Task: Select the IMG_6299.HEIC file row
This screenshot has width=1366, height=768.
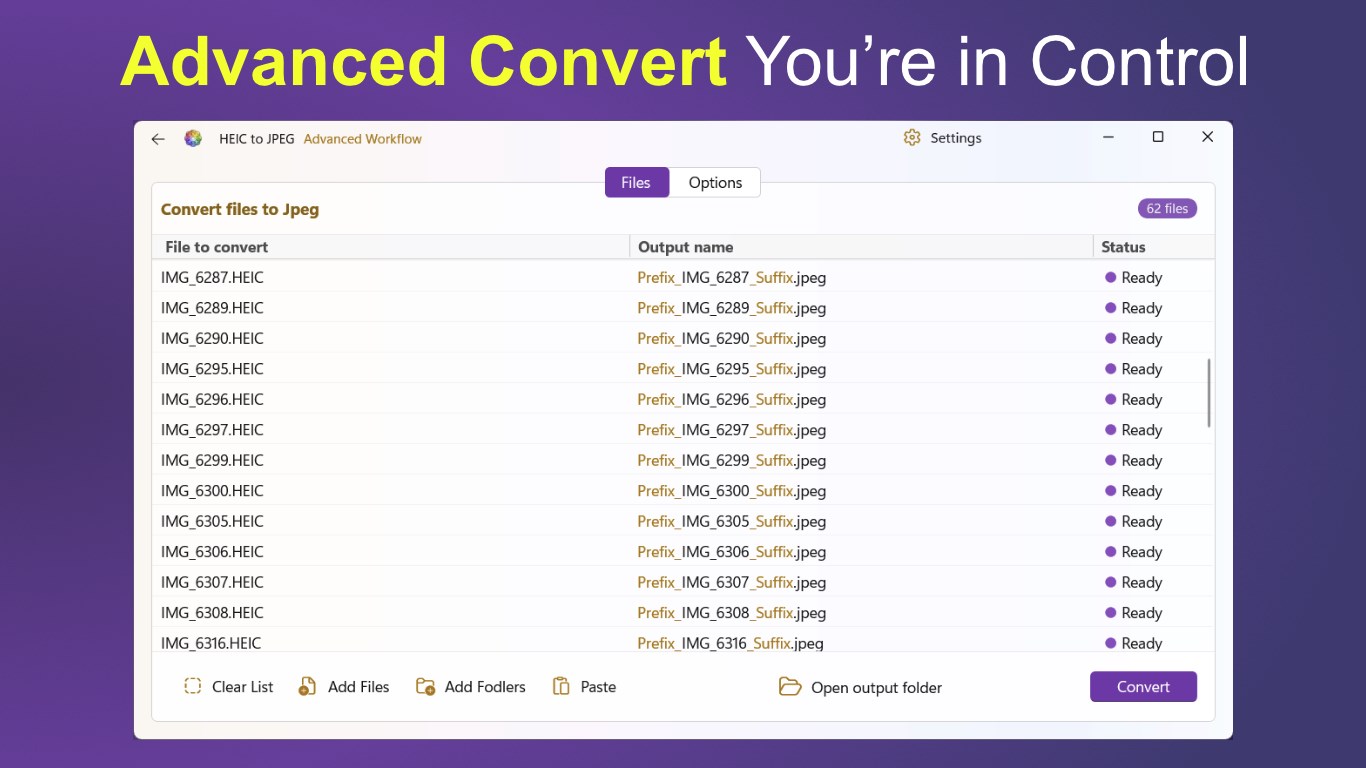Action: pyautogui.click(x=683, y=460)
